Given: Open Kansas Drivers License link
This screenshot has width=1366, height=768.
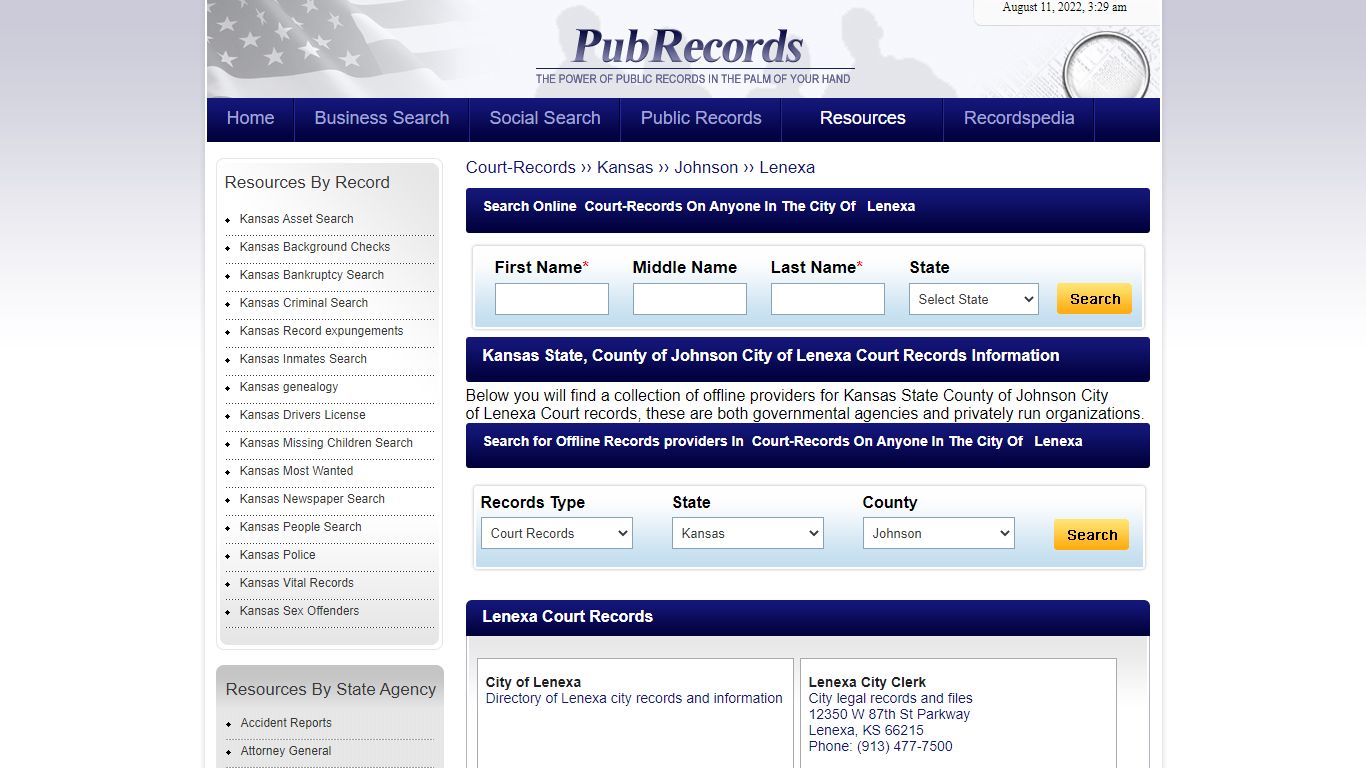Looking at the screenshot, I should pos(303,415).
